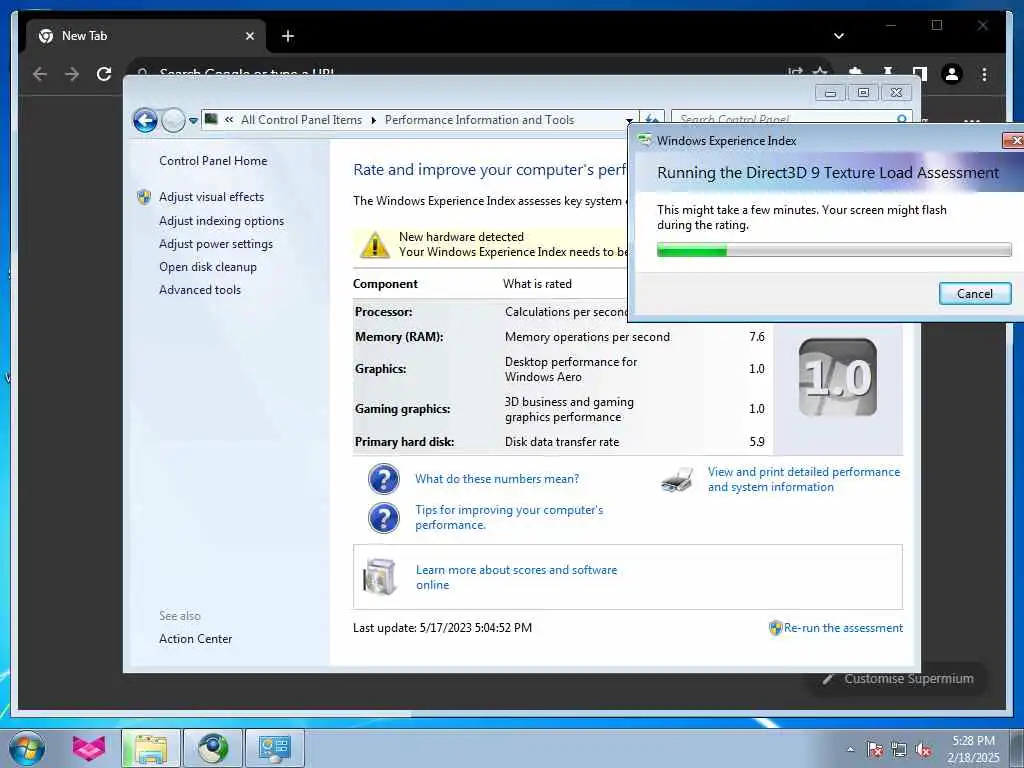
Task: Open the Windows Start button
Action: [x=27, y=749]
